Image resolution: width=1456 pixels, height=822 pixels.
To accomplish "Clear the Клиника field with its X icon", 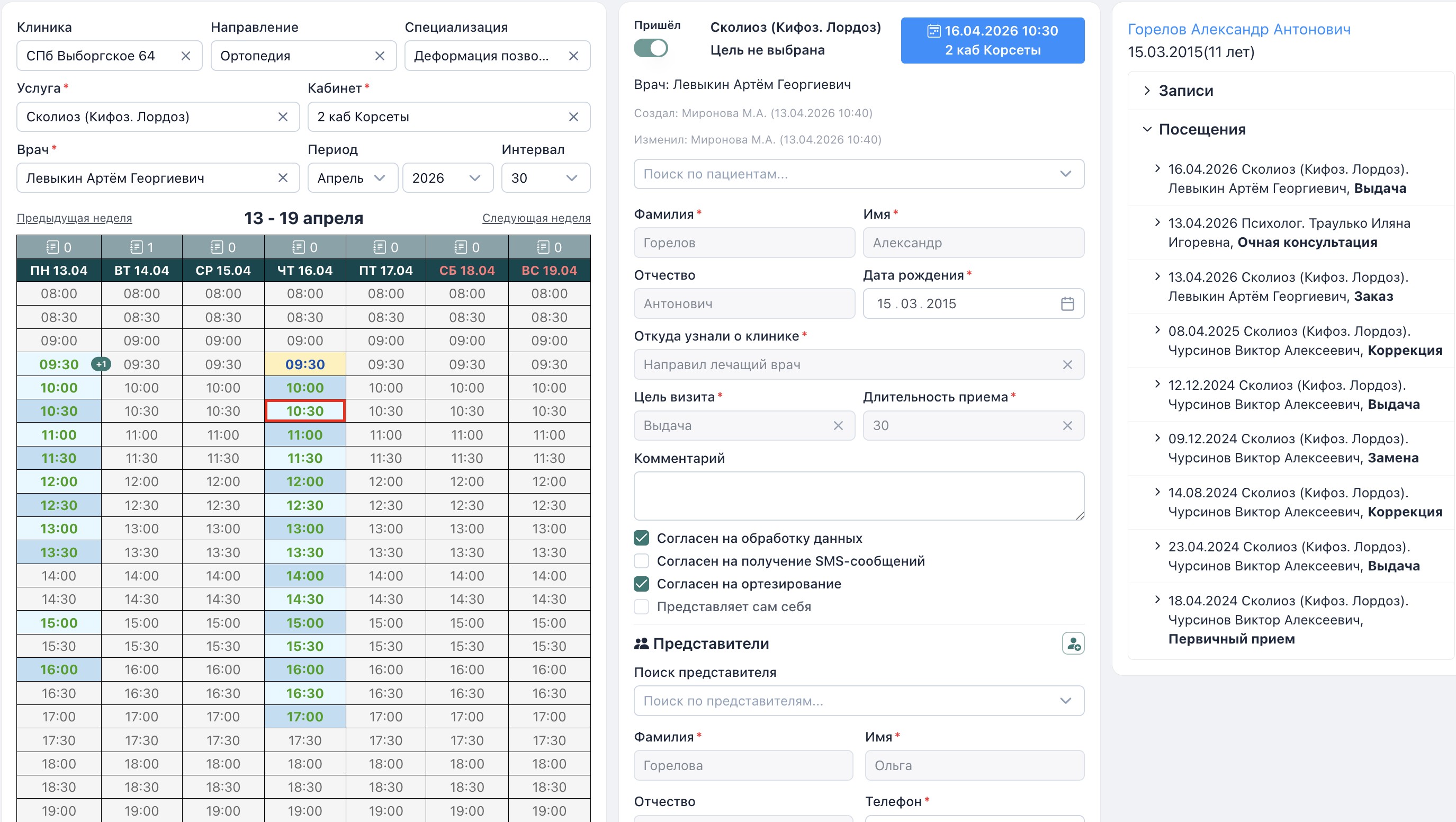I will pos(186,56).
